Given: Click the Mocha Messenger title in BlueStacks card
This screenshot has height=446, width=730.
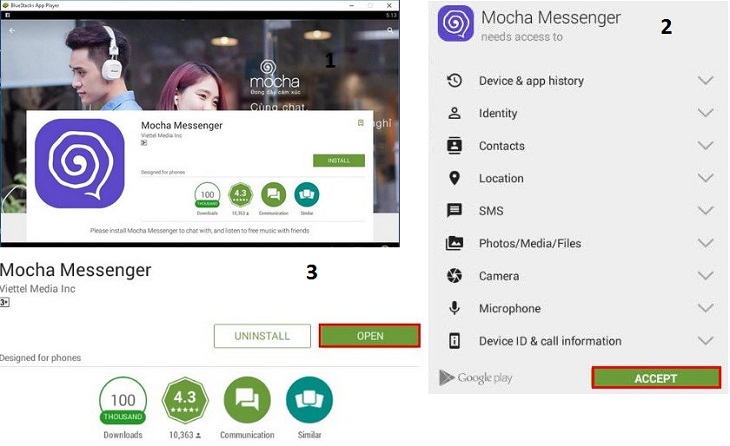Looking at the screenshot, I should (x=182, y=125).
